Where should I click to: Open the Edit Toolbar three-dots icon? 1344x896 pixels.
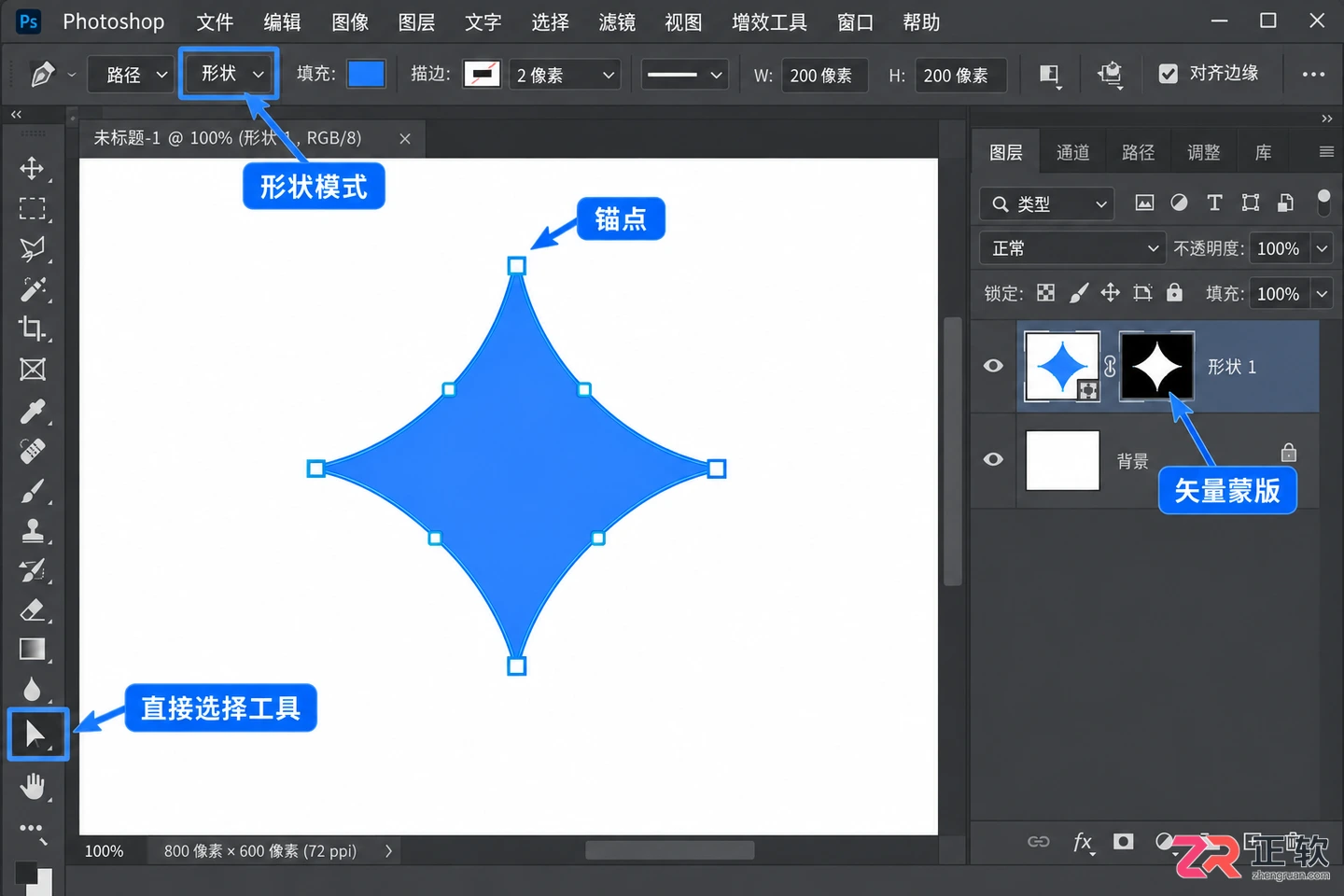pyautogui.click(x=33, y=830)
